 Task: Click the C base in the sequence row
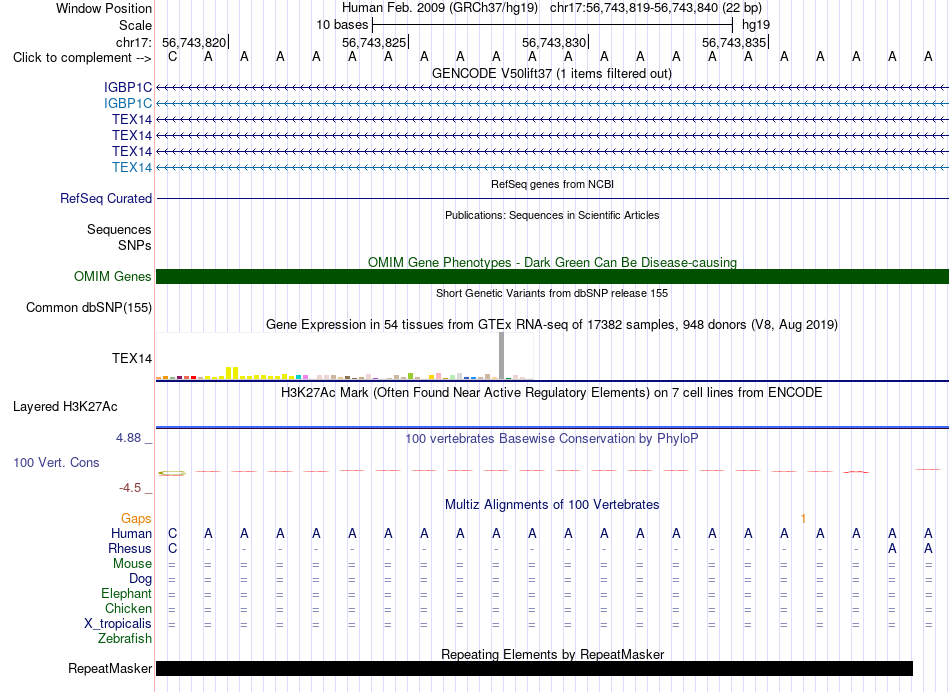pos(173,57)
